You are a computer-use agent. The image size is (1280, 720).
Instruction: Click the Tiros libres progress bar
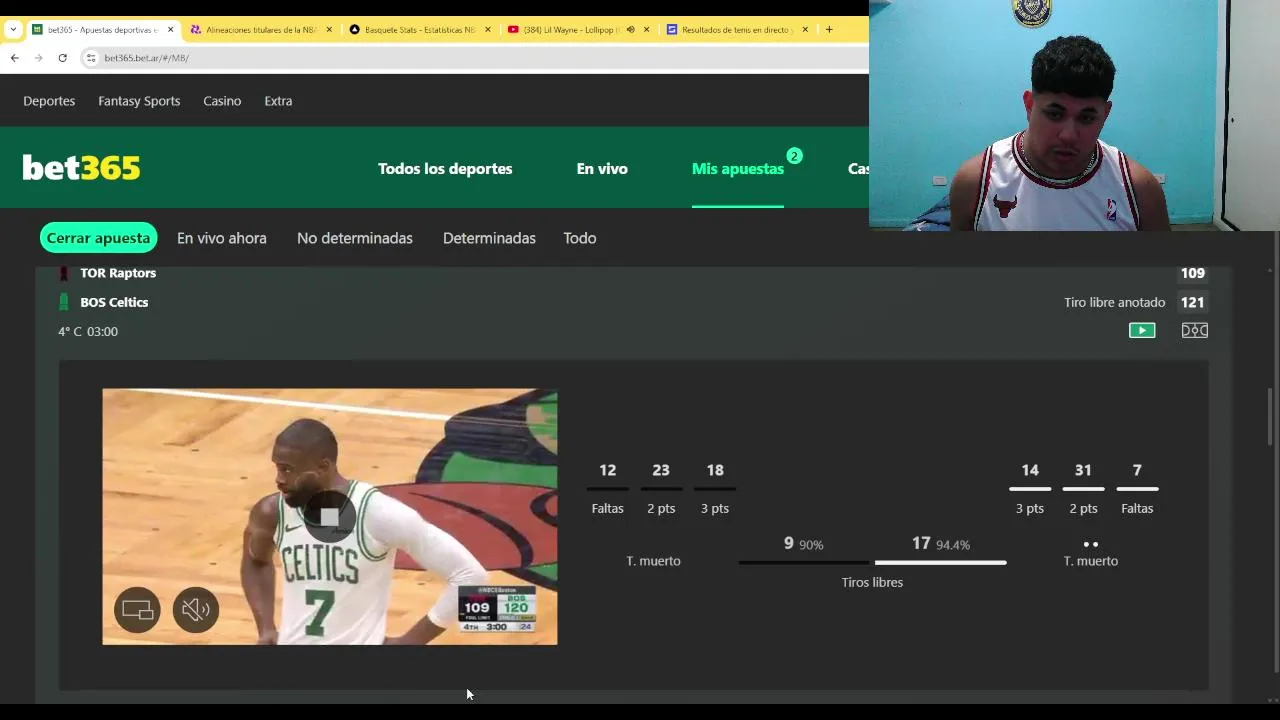click(872, 563)
